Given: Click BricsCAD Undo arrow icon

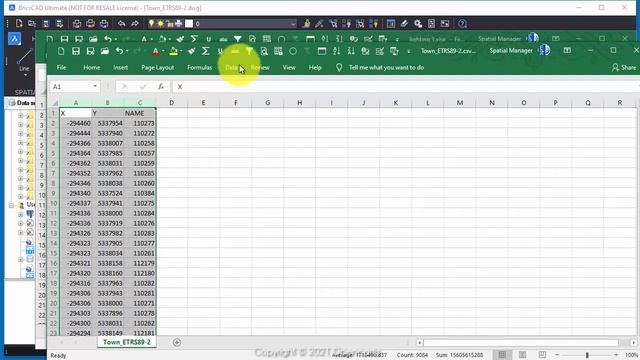Looking at the screenshot, I should pos(121,24).
